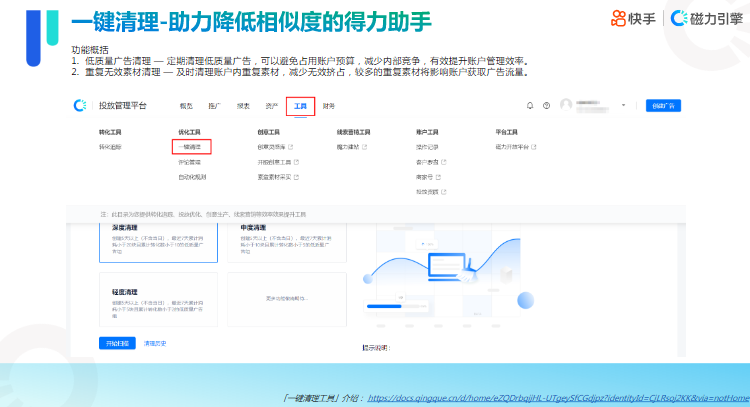Click the 优化工具 column heading
Image resolution: width=750 pixels, height=407 pixels.
189,132
